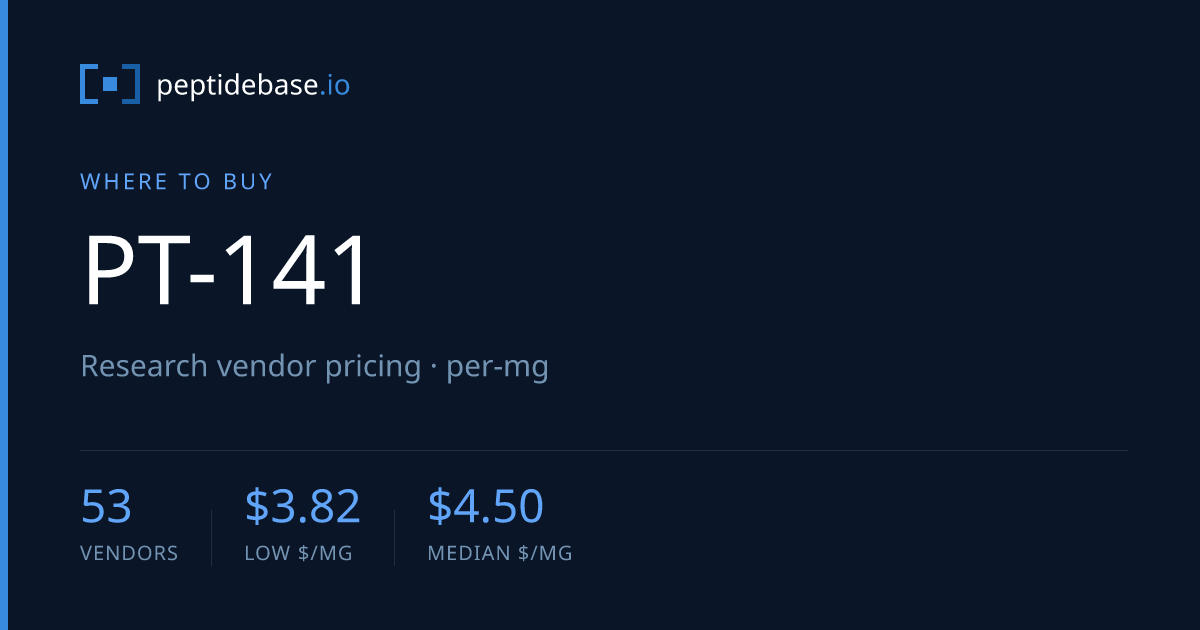The image size is (1200, 630).
Task: Open the peptidebase.io site name link
Action: click(x=253, y=85)
